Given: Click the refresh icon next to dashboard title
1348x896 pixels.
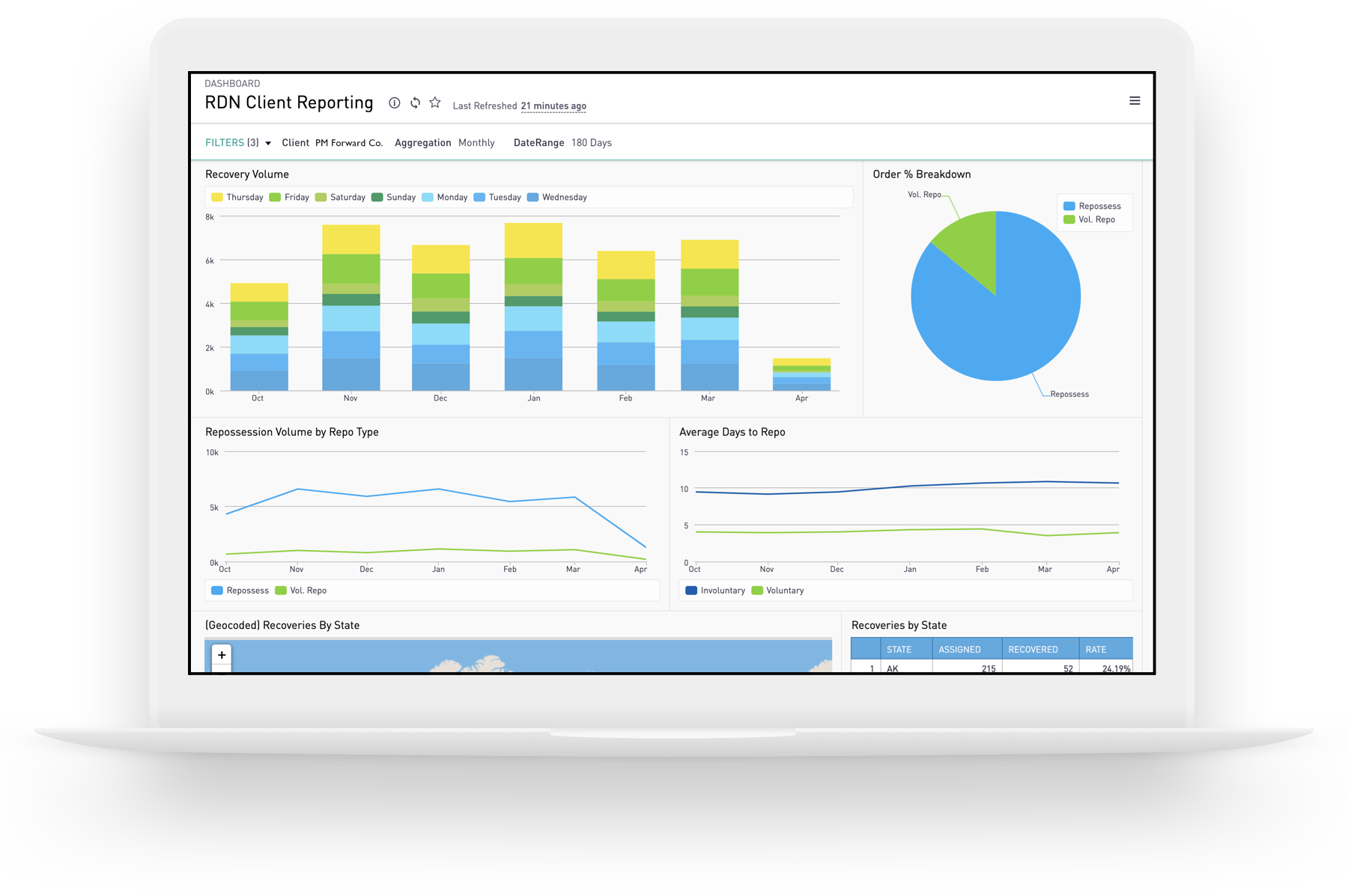Looking at the screenshot, I should (x=415, y=103).
